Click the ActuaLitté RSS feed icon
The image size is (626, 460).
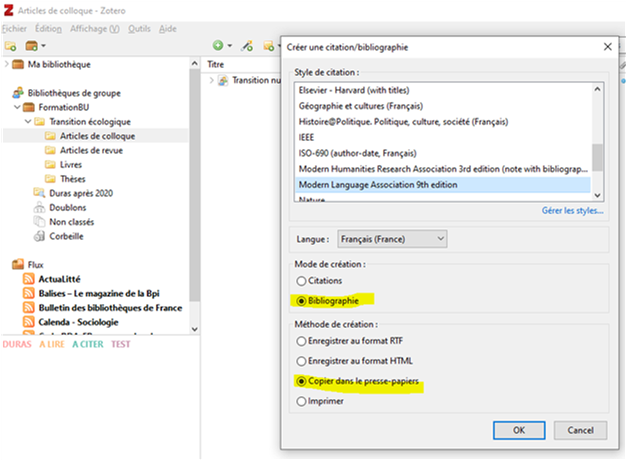click(28, 279)
